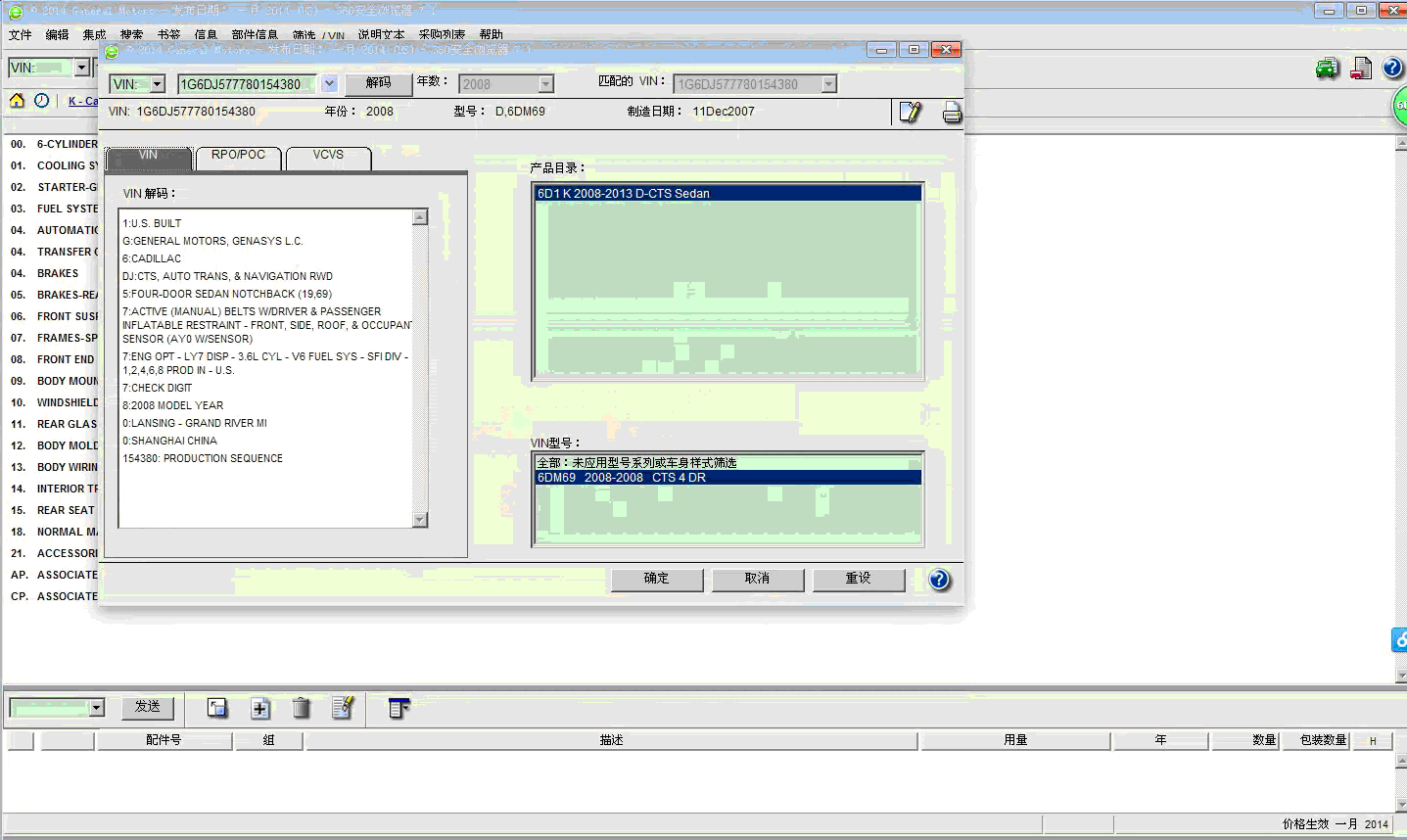The height and width of the screenshot is (840, 1407).
Task: Switch to the RPO/POC tab
Action: coord(238,157)
